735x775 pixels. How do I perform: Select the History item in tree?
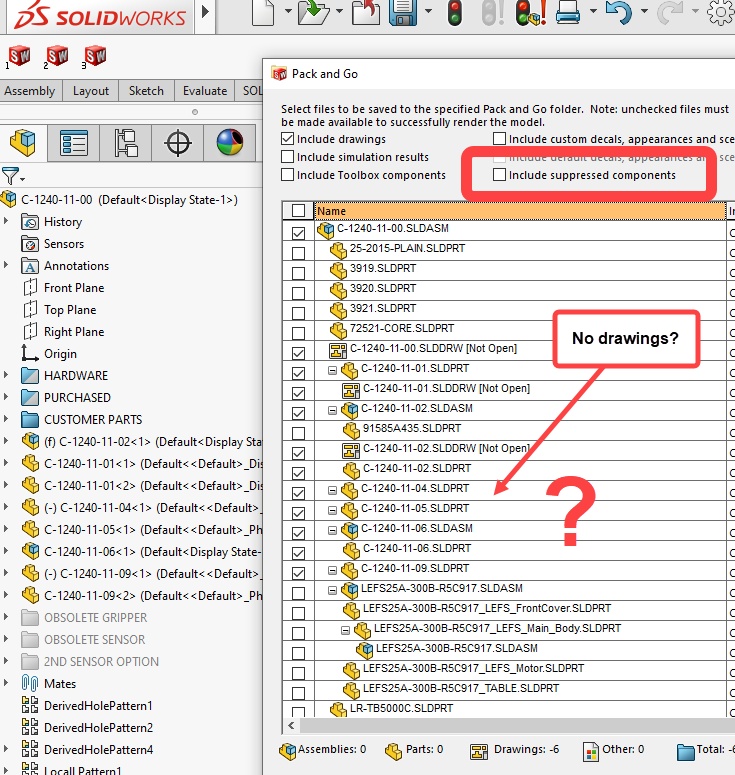pos(63,222)
